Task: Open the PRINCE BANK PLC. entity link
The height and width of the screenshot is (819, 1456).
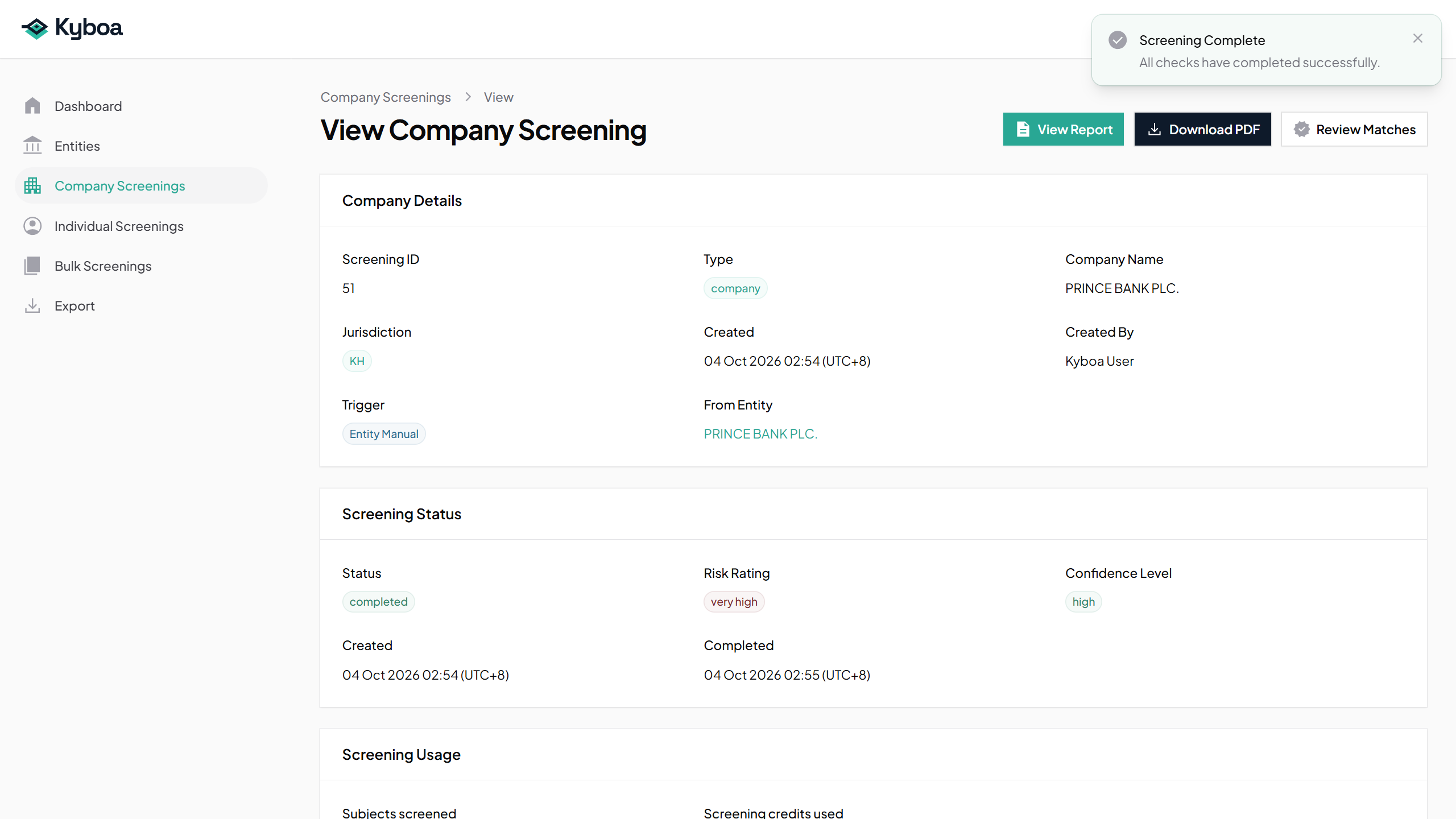Action: point(760,434)
